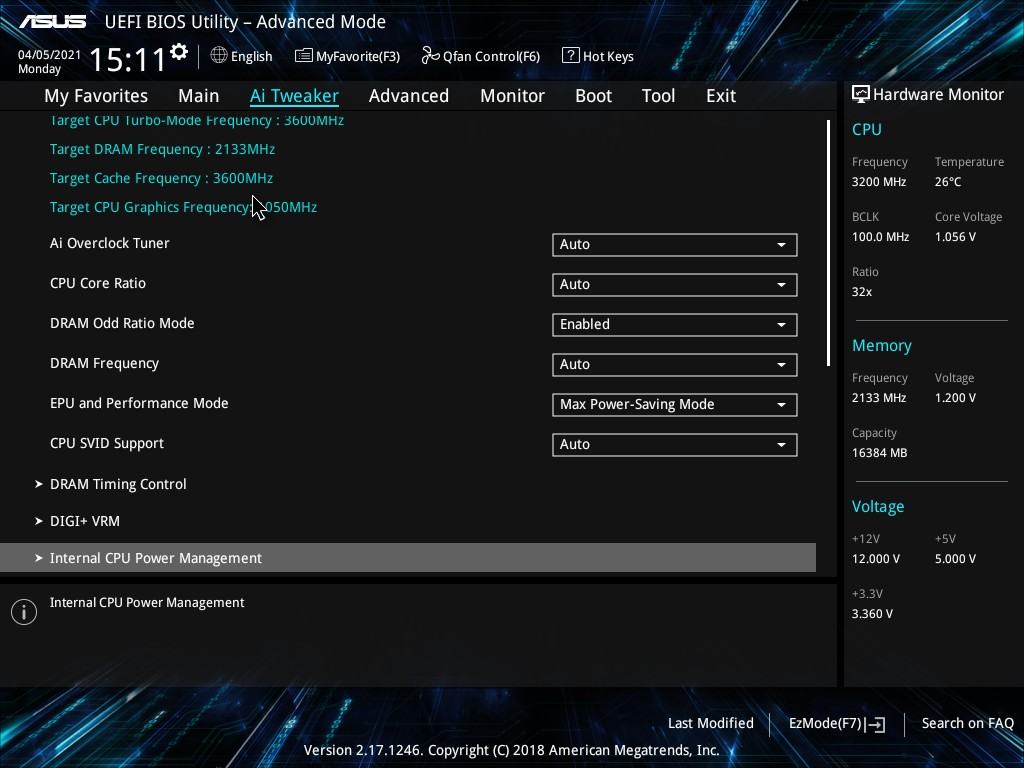The width and height of the screenshot is (1024, 768).
Task: Open the Monitor tab
Action: coord(513,96)
